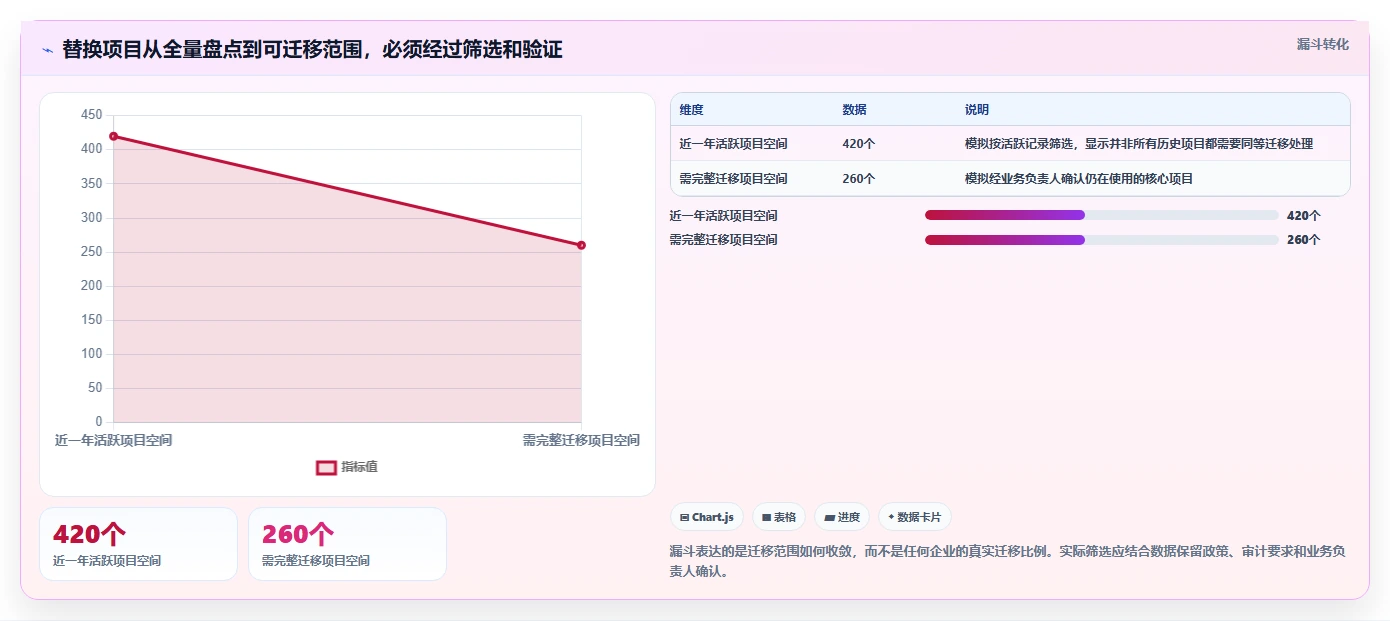Click the 说明 column header
Screen dimensions: 1390x621
coord(977,110)
